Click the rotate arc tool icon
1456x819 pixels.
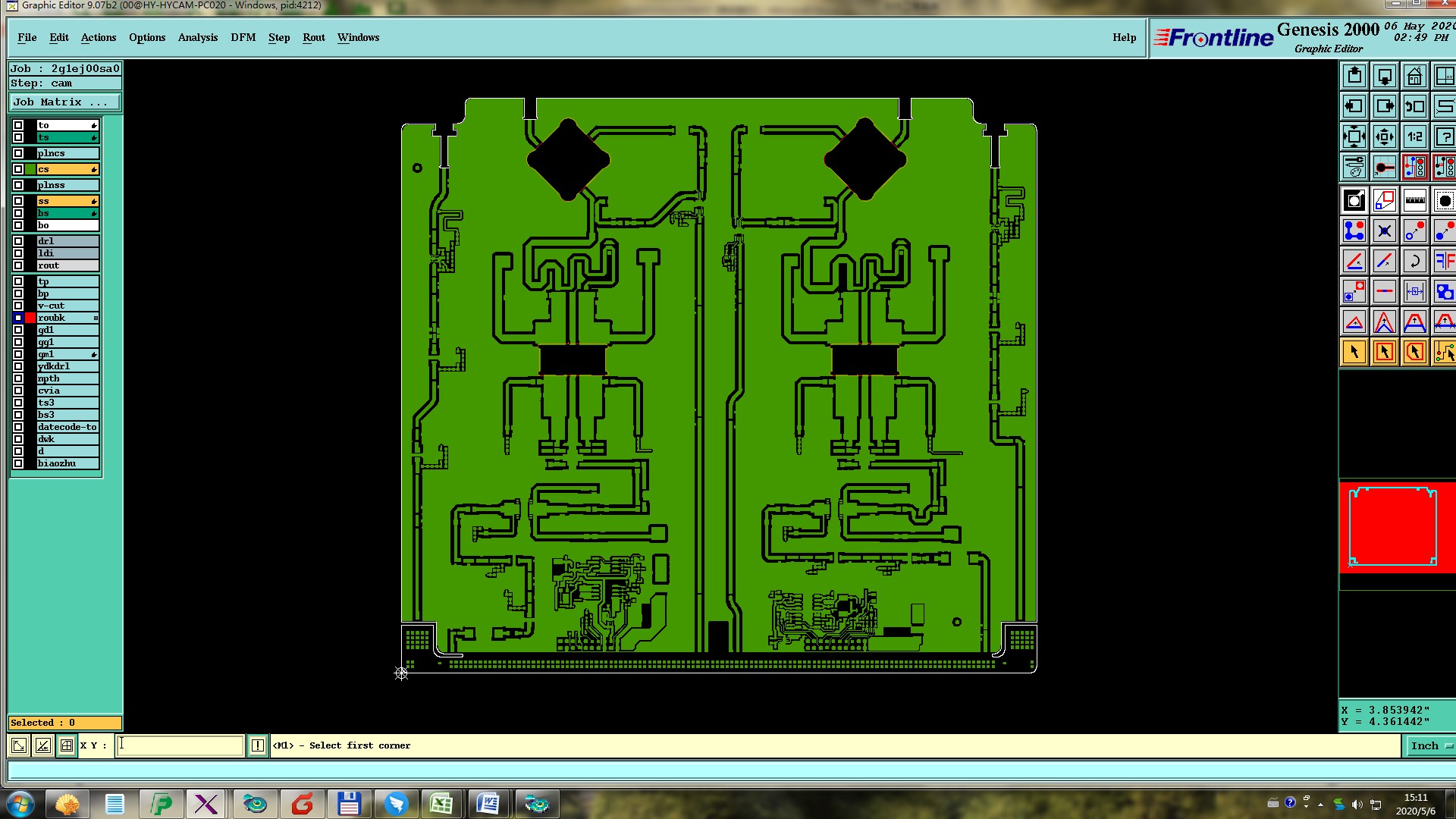click(1414, 262)
